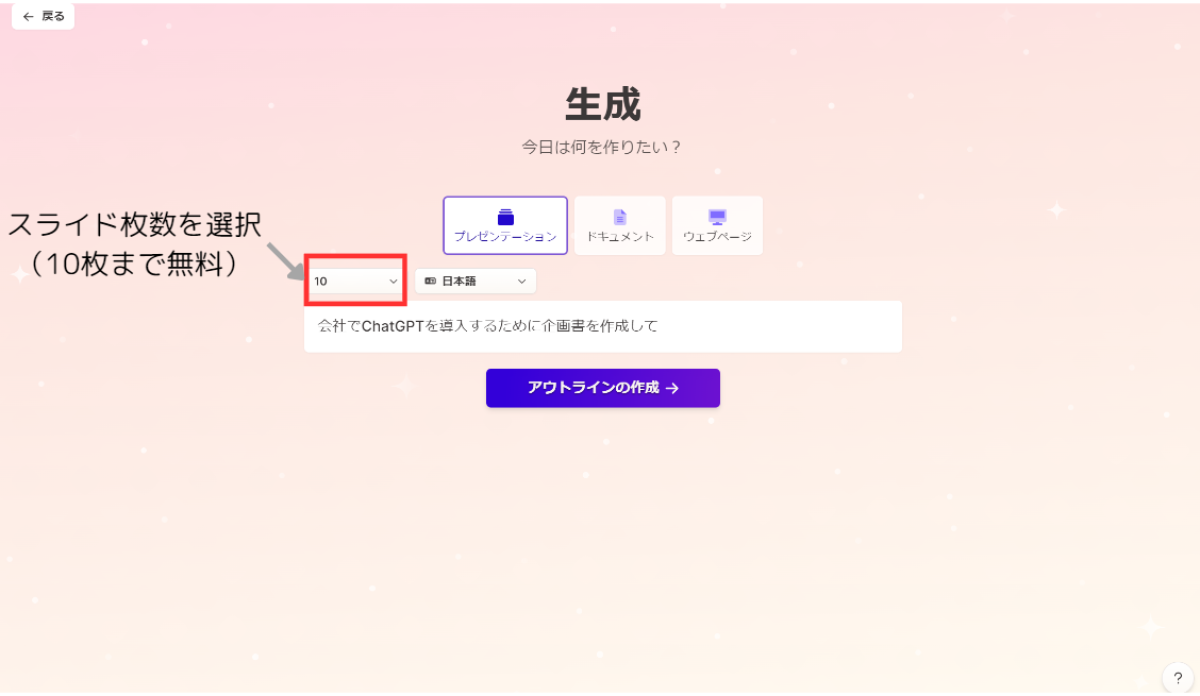Click the スライド枚数を選択 annotation text
This screenshot has width=1200, height=696.
coord(135,225)
